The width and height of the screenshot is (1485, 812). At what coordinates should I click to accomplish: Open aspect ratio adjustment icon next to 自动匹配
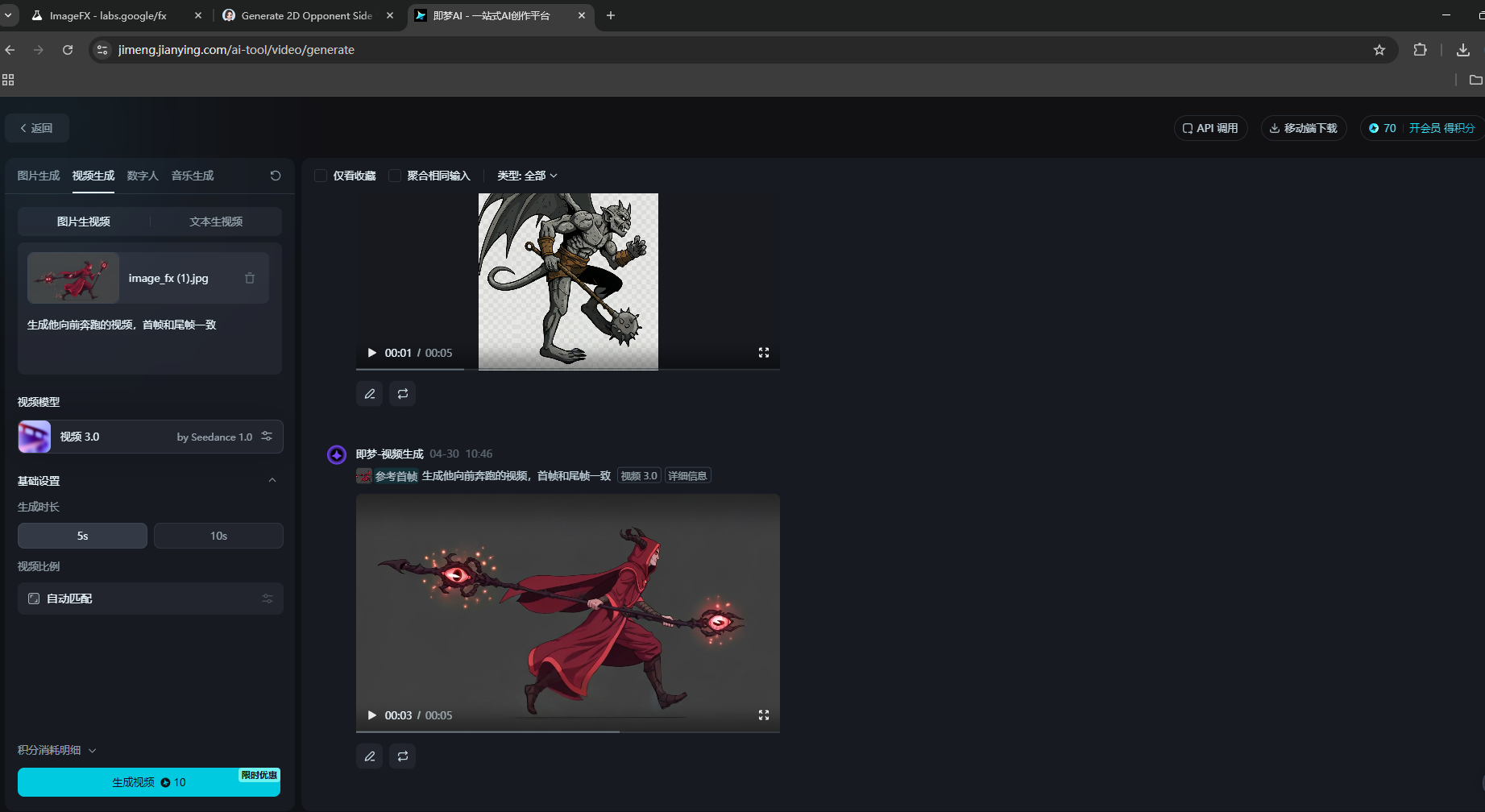tap(268, 599)
